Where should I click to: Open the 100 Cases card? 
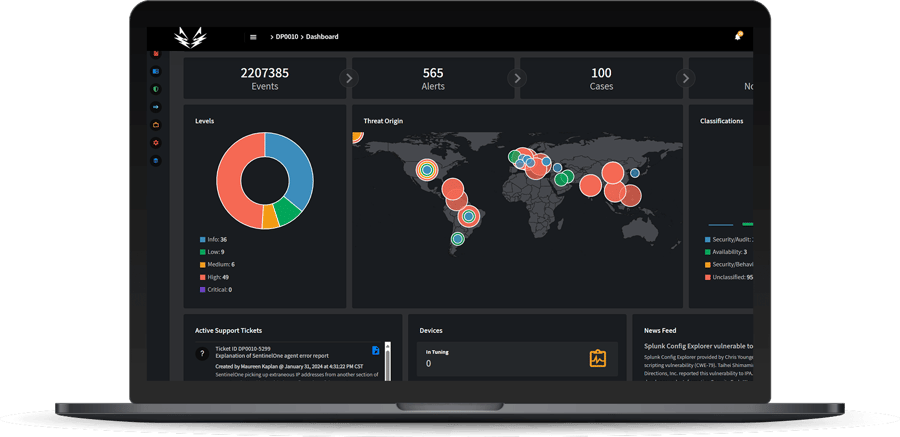click(x=602, y=78)
